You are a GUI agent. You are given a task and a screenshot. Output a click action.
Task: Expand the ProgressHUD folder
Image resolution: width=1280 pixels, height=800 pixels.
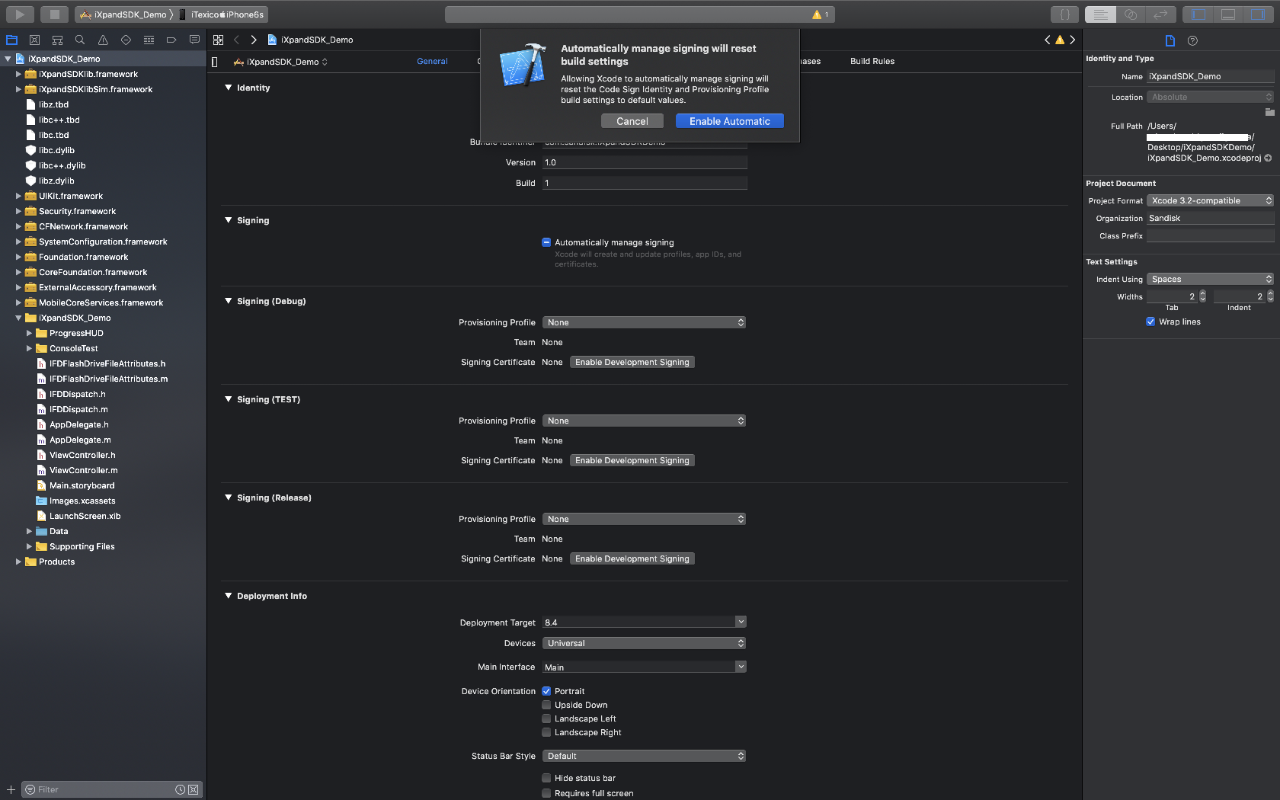click(29, 333)
